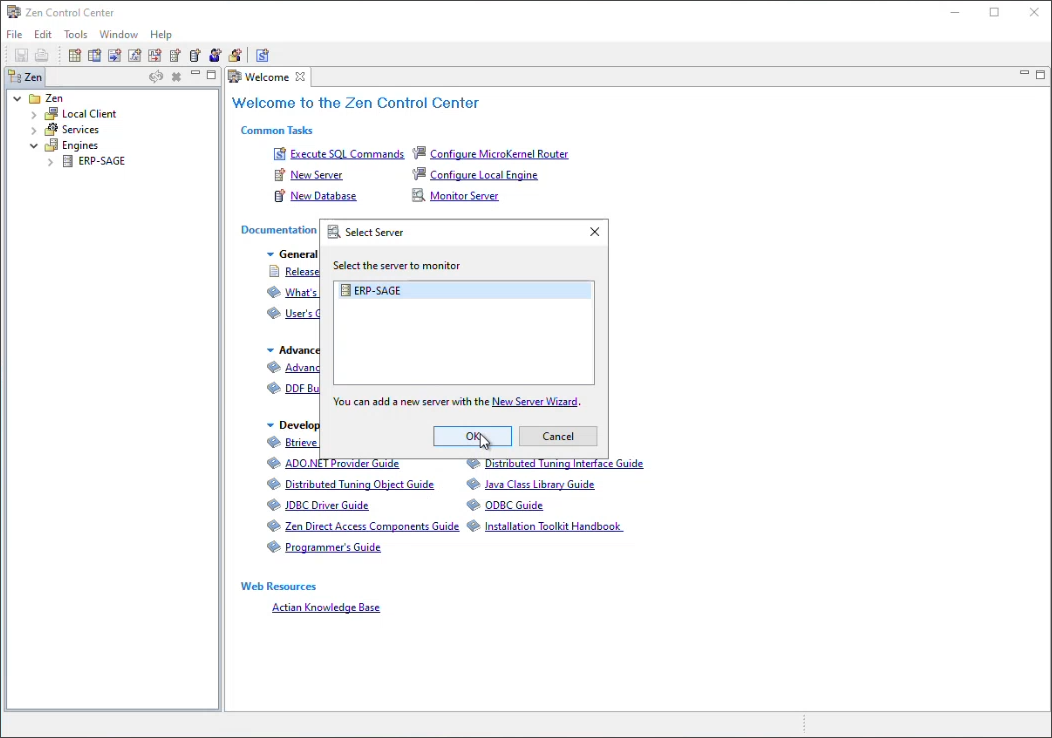Click the delete X icon in the Zen panel
Viewport: 1052px width, 738px height.
coord(176,77)
